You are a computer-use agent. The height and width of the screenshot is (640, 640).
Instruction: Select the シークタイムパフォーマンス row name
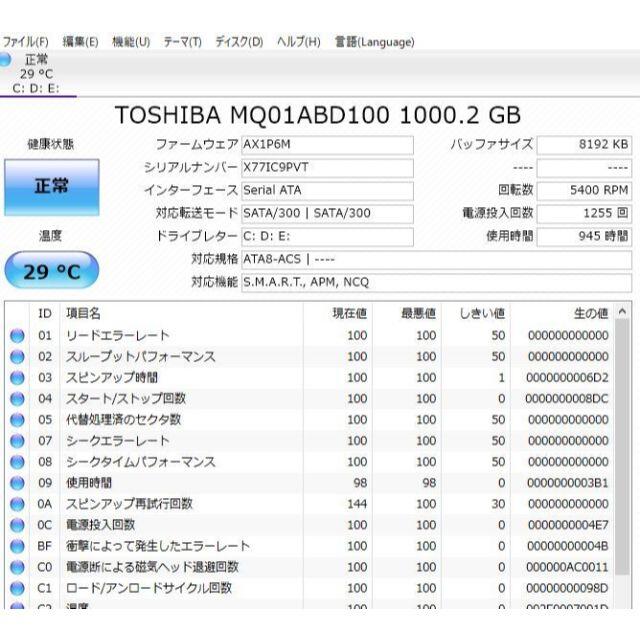(141, 462)
